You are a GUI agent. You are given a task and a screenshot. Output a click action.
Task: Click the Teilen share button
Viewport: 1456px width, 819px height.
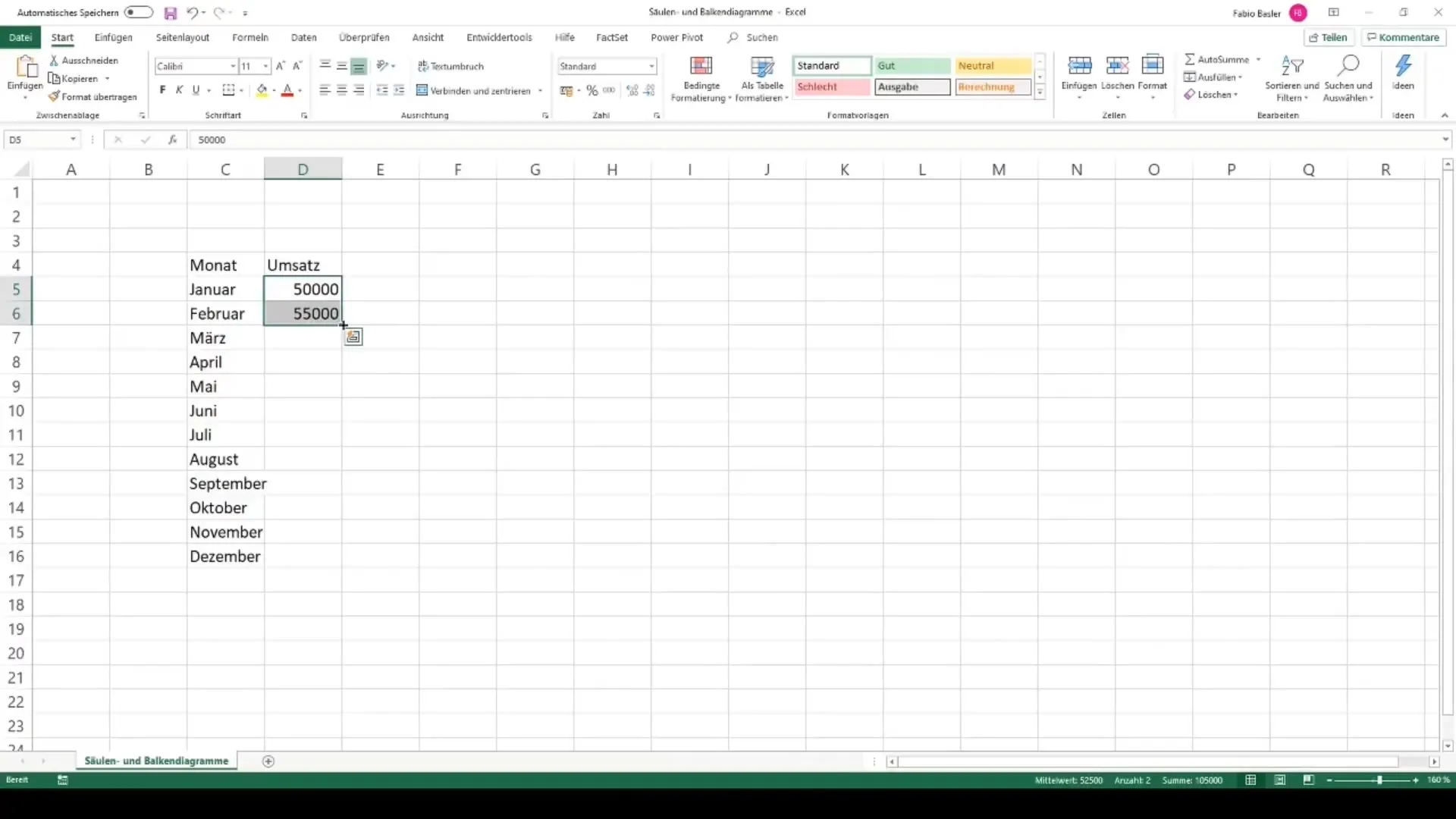pos(1329,37)
